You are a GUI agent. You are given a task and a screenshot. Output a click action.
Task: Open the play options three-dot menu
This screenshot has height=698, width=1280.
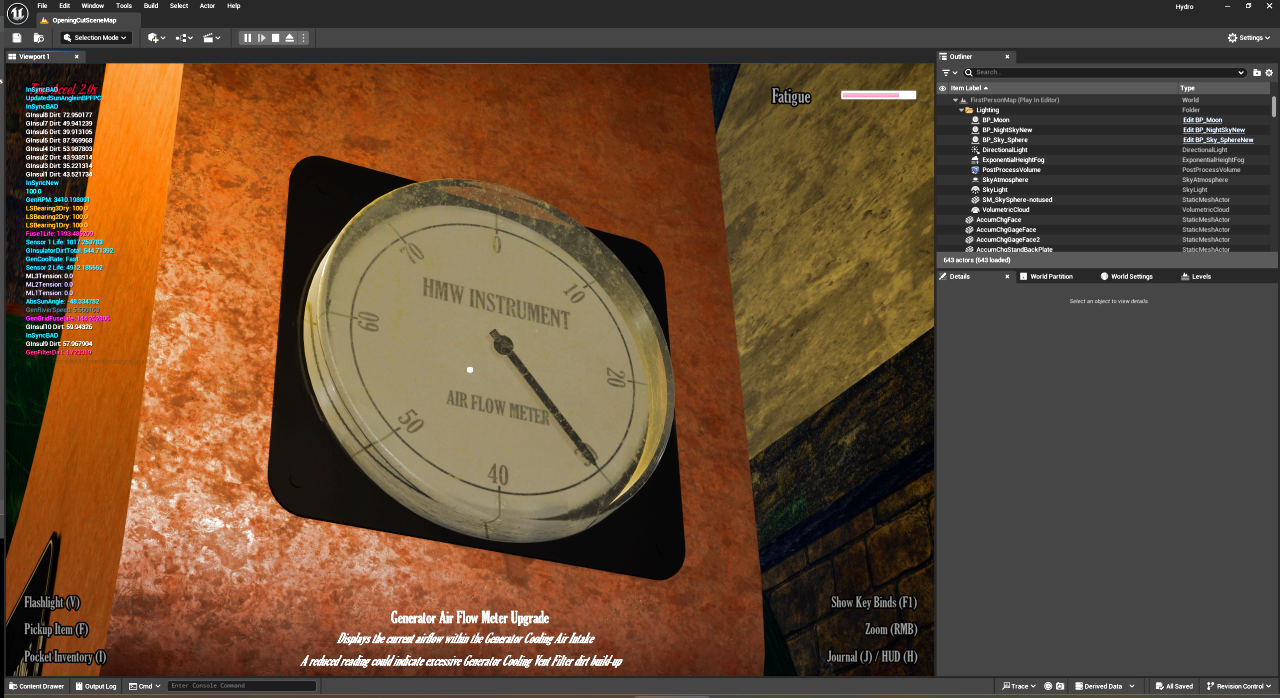pos(304,38)
